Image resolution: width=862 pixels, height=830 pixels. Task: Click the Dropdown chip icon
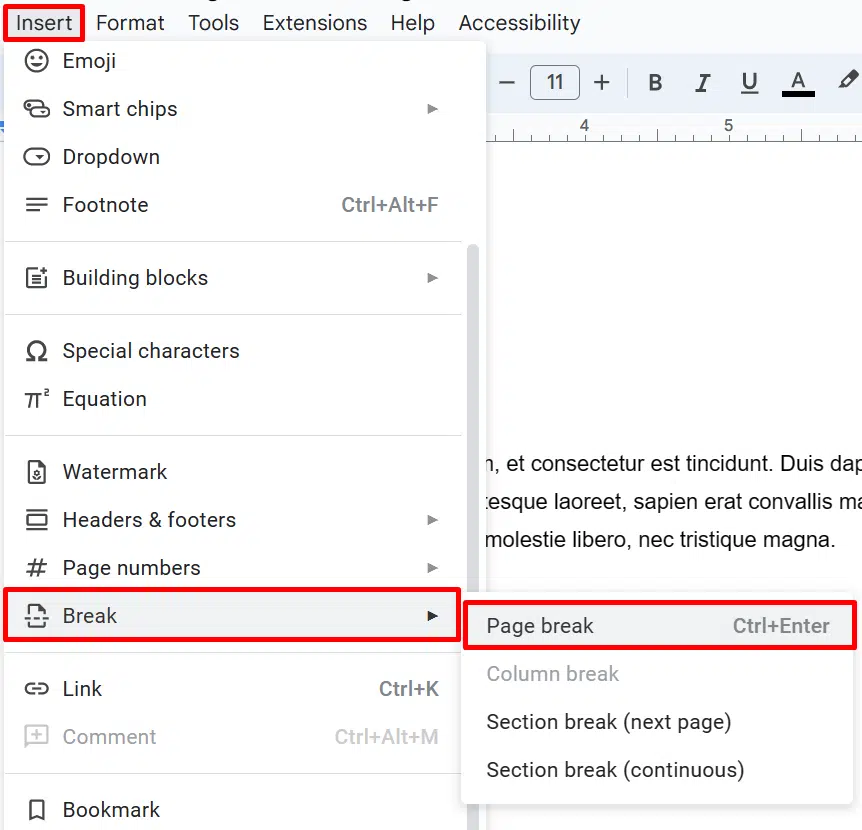point(36,157)
